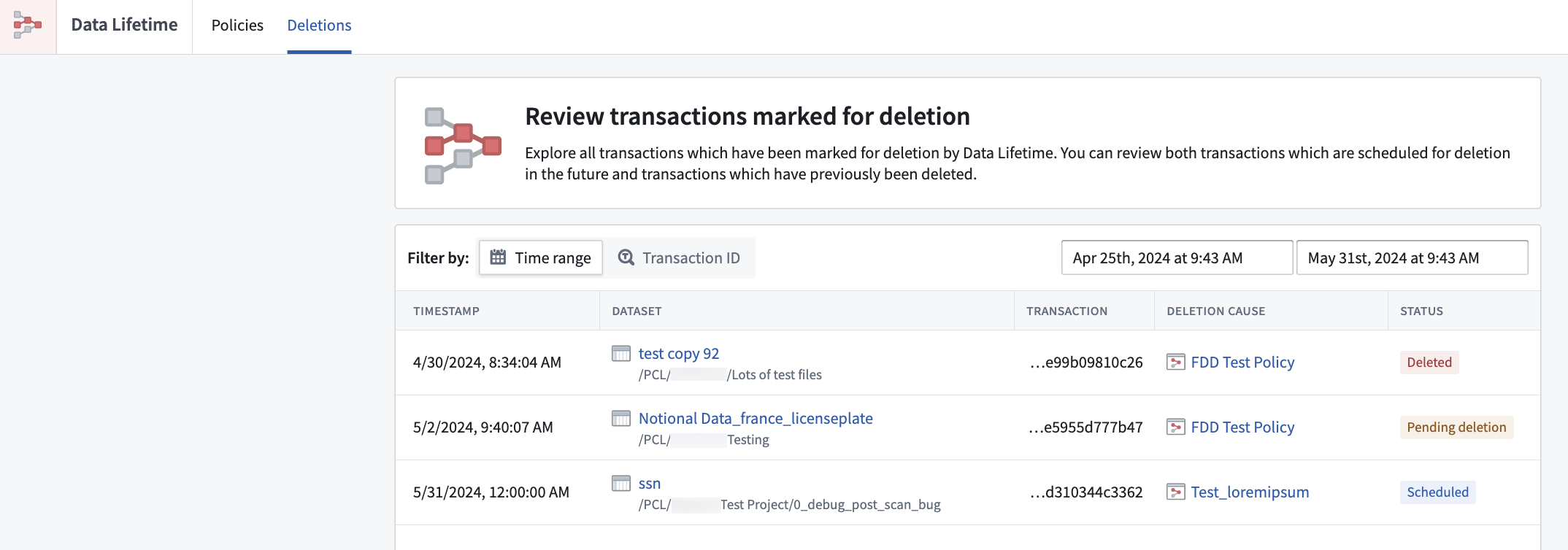The width and height of the screenshot is (1568, 550).
Task: Click dataset table icon next to test copy 92
Action: point(621,354)
